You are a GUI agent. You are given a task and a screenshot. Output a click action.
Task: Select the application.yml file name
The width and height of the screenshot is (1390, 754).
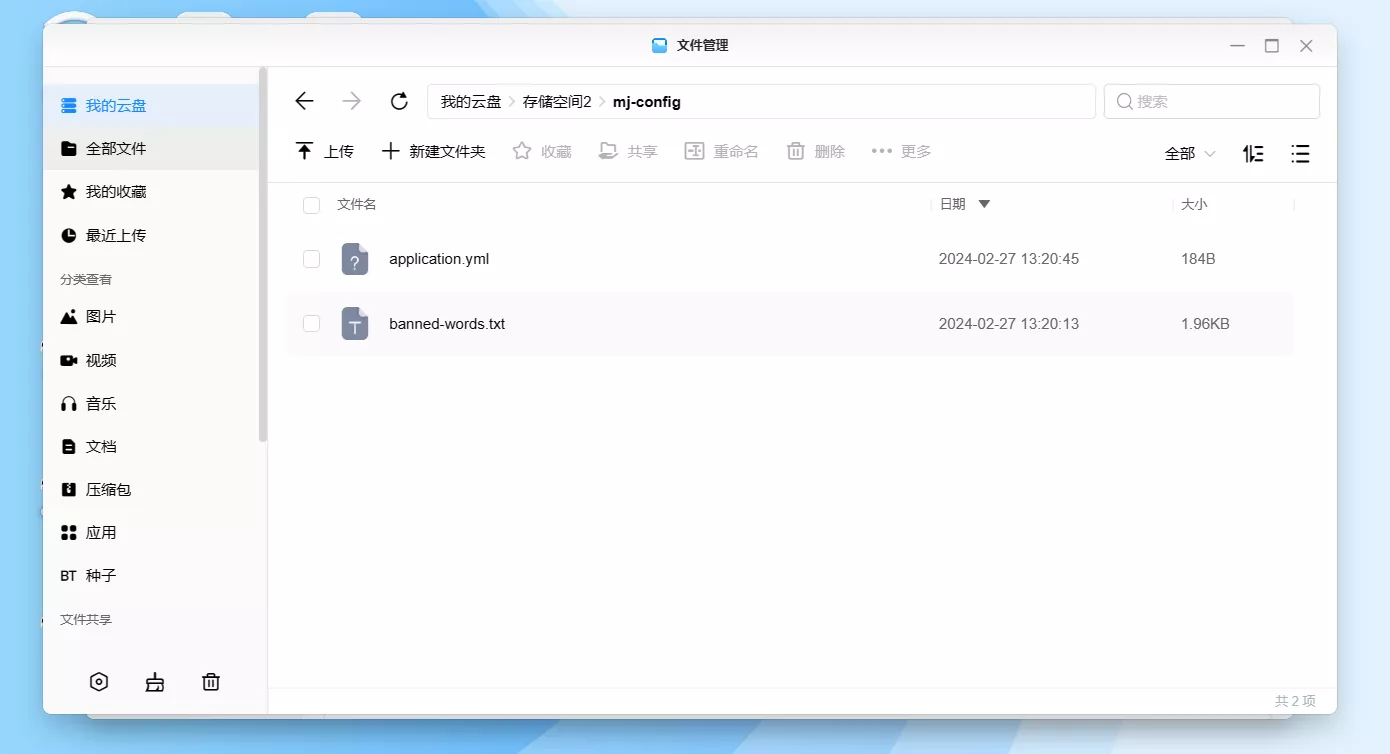(439, 259)
